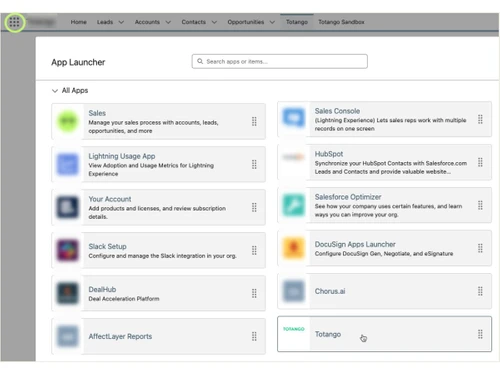Image resolution: width=500 pixels, height=375 pixels.
Task: Open the Totango Sandbox tab
Action: 341,22
